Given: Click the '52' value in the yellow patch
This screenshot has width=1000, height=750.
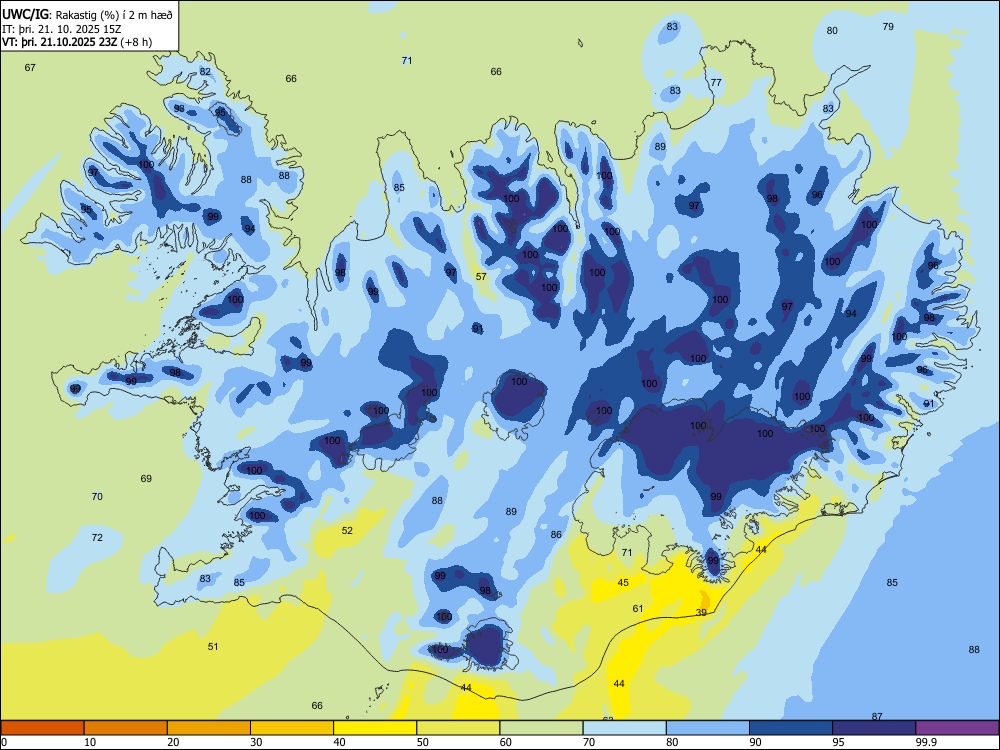Looking at the screenshot, I should [347, 531].
